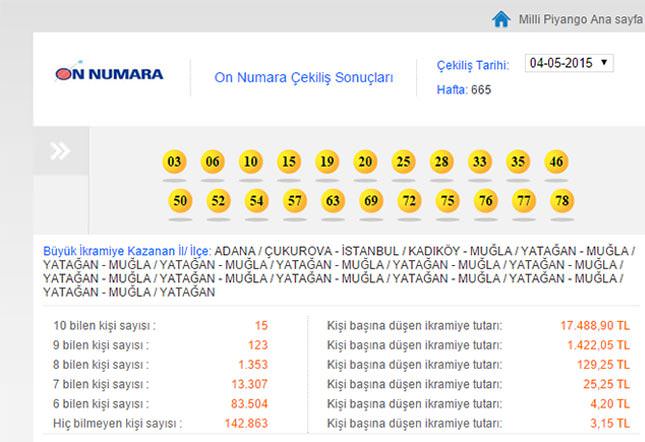Screen dimensions: 645x442
Task: Click the 9 bilen kişi sayısı label
Action: [101, 345]
